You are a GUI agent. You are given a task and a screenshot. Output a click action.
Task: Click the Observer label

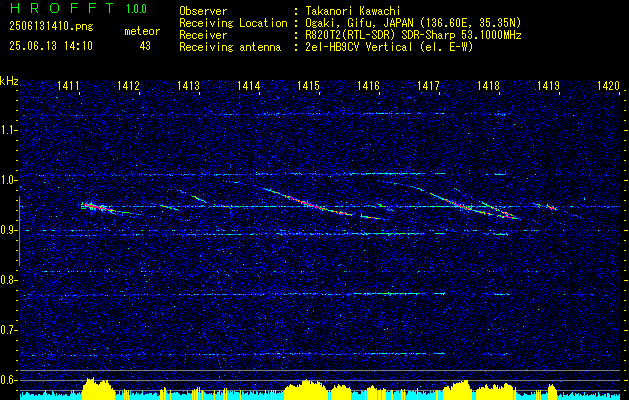point(203,11)
